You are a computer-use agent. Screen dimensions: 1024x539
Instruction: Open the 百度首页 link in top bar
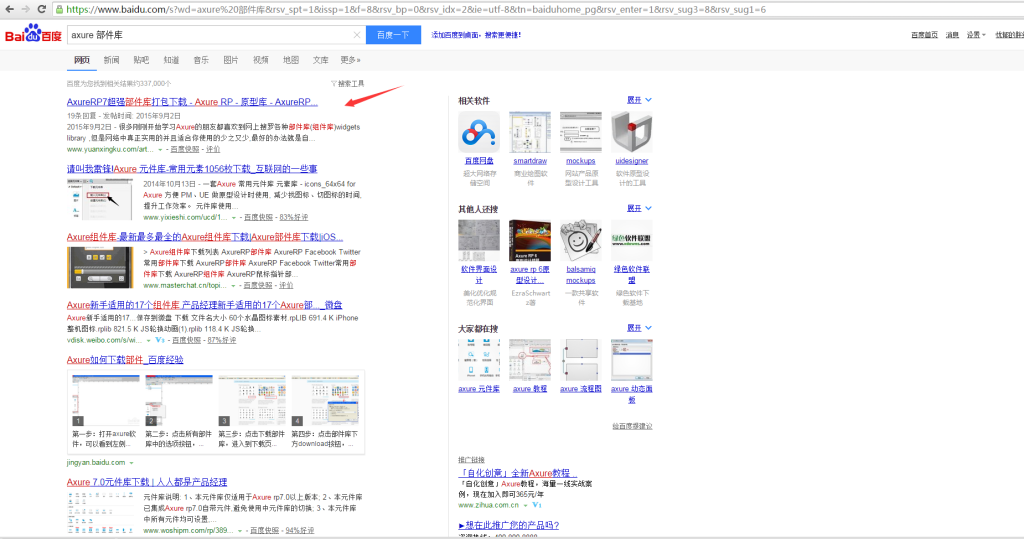point(924,35)
